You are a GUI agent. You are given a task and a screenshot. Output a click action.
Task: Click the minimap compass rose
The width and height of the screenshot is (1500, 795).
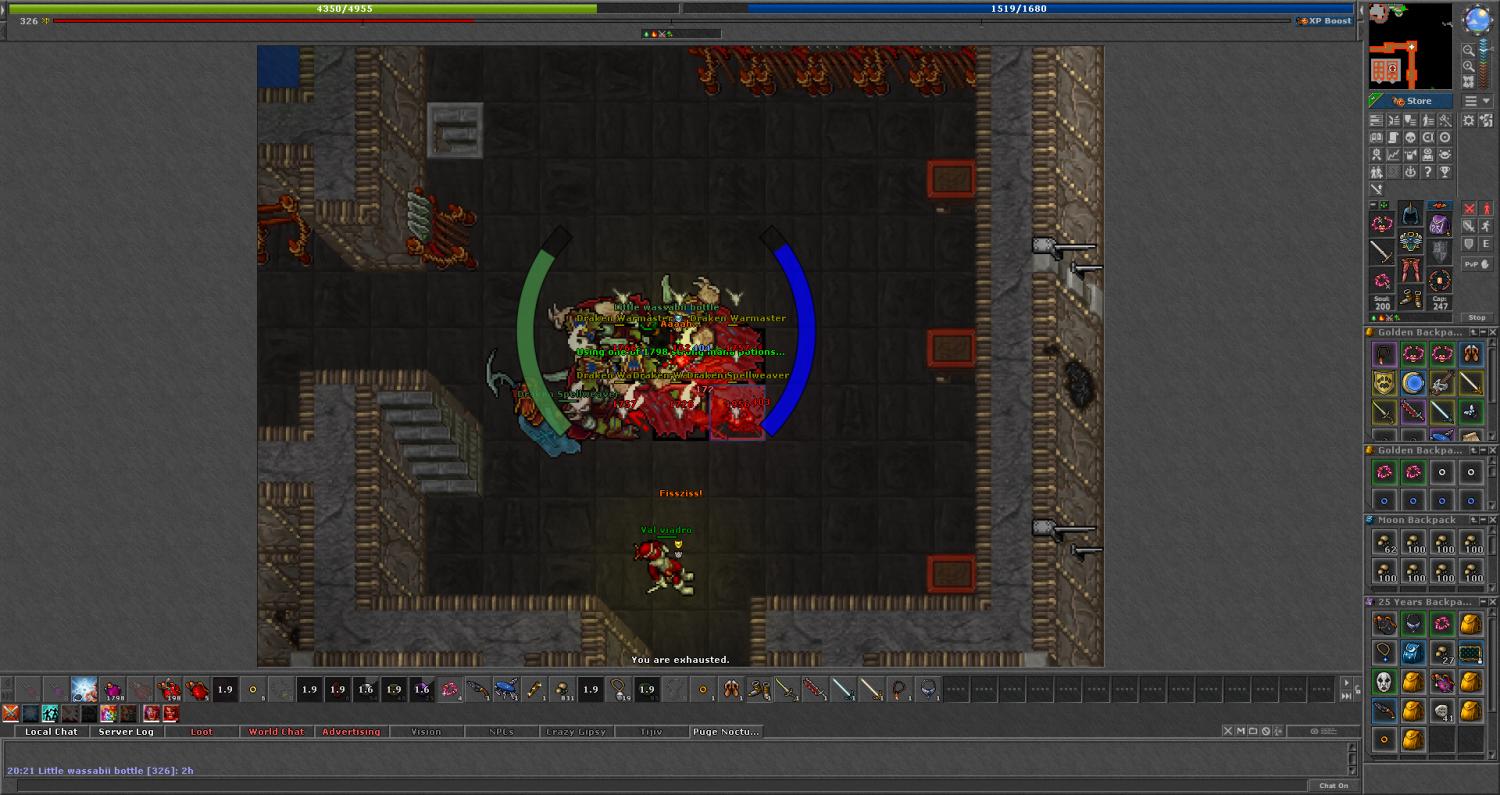point(1478,19)
